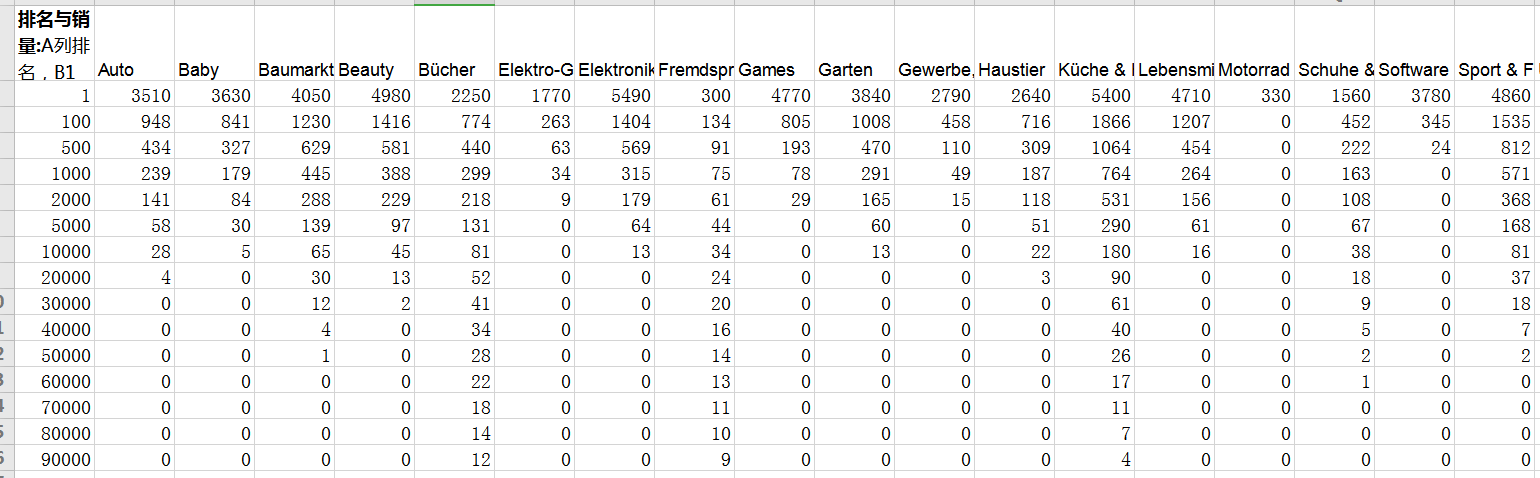
Task: Click the Bücher column header cell
Action: pyautogui.click(x=454, y=44)
